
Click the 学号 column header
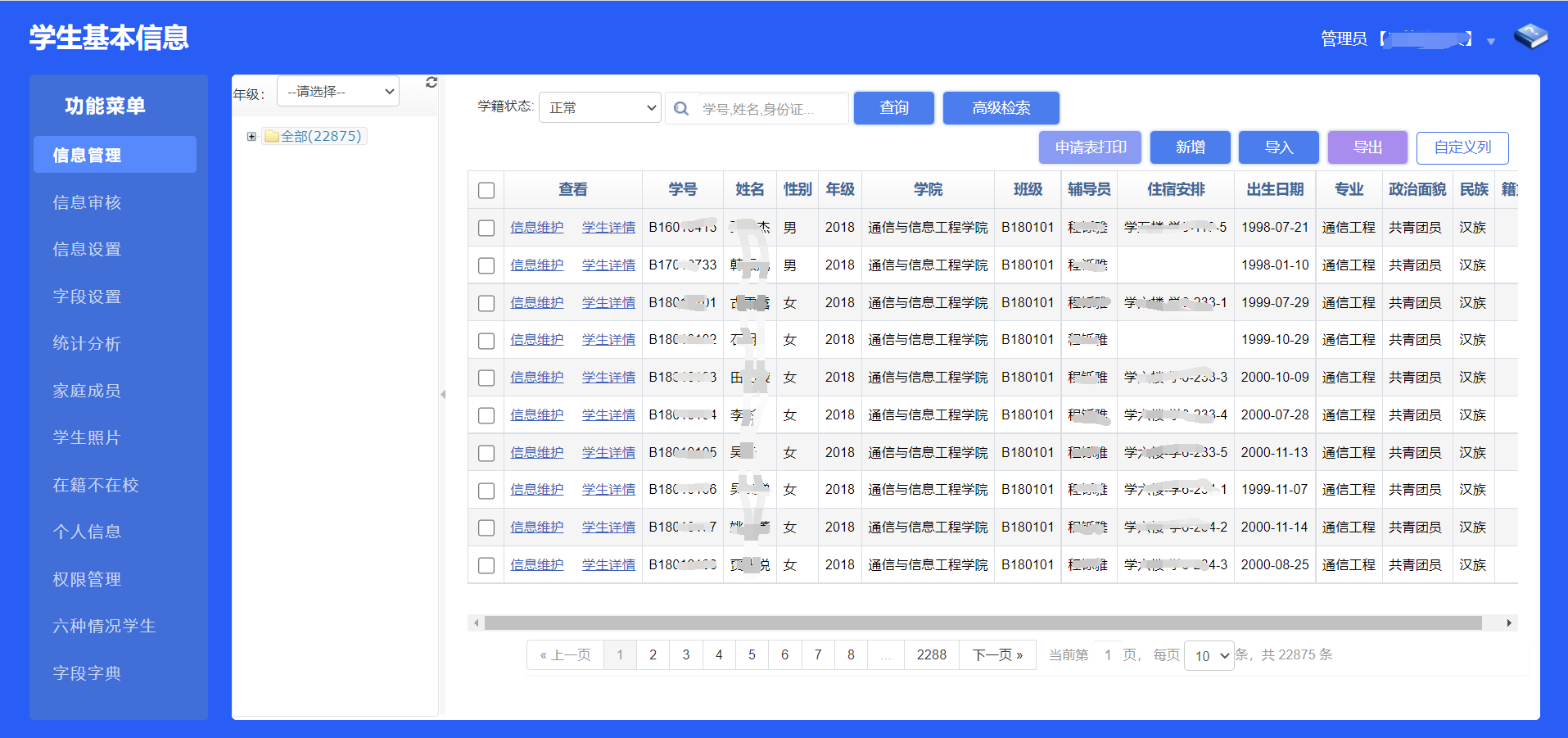click(682, 189)
